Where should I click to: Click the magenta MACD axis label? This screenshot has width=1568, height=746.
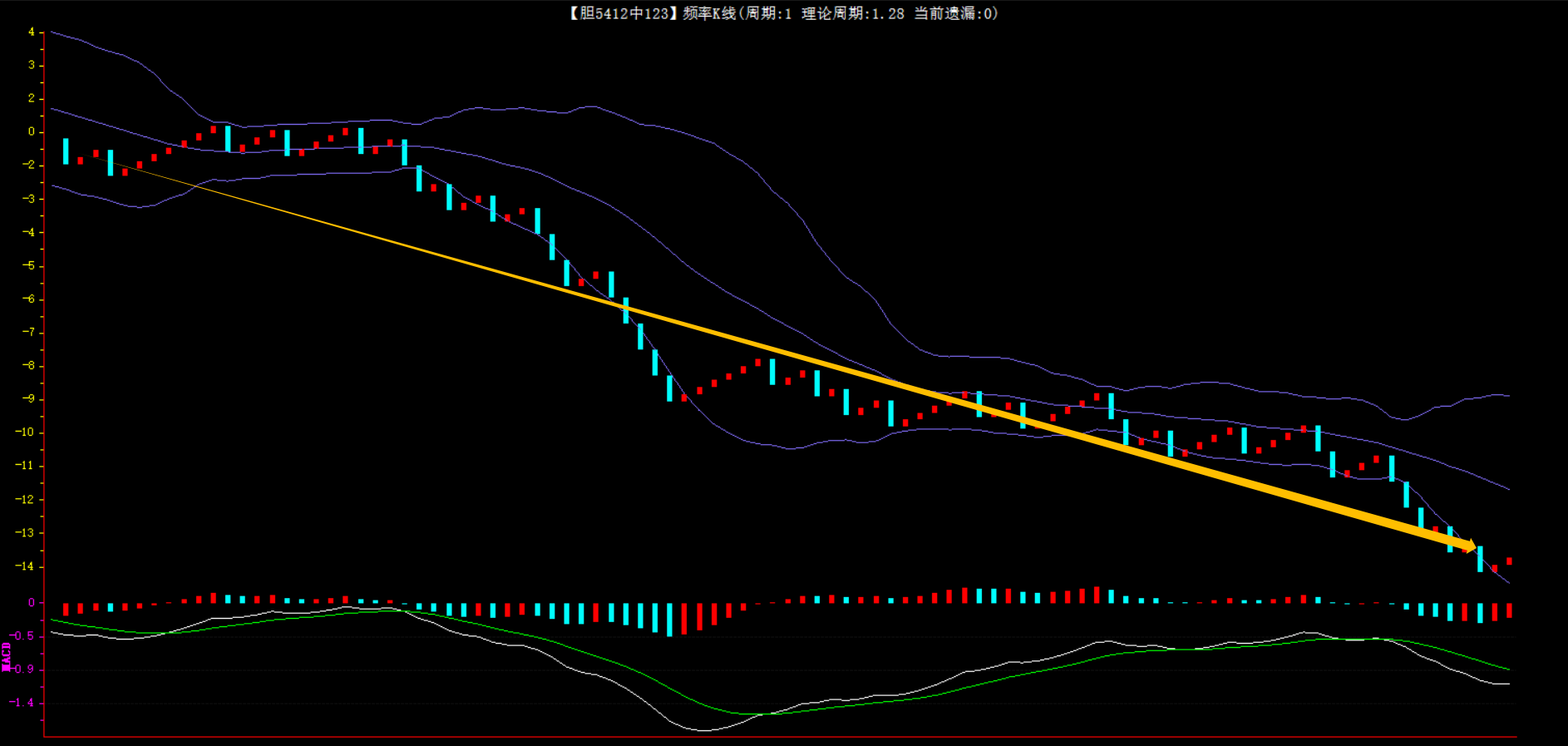point(7,656)
